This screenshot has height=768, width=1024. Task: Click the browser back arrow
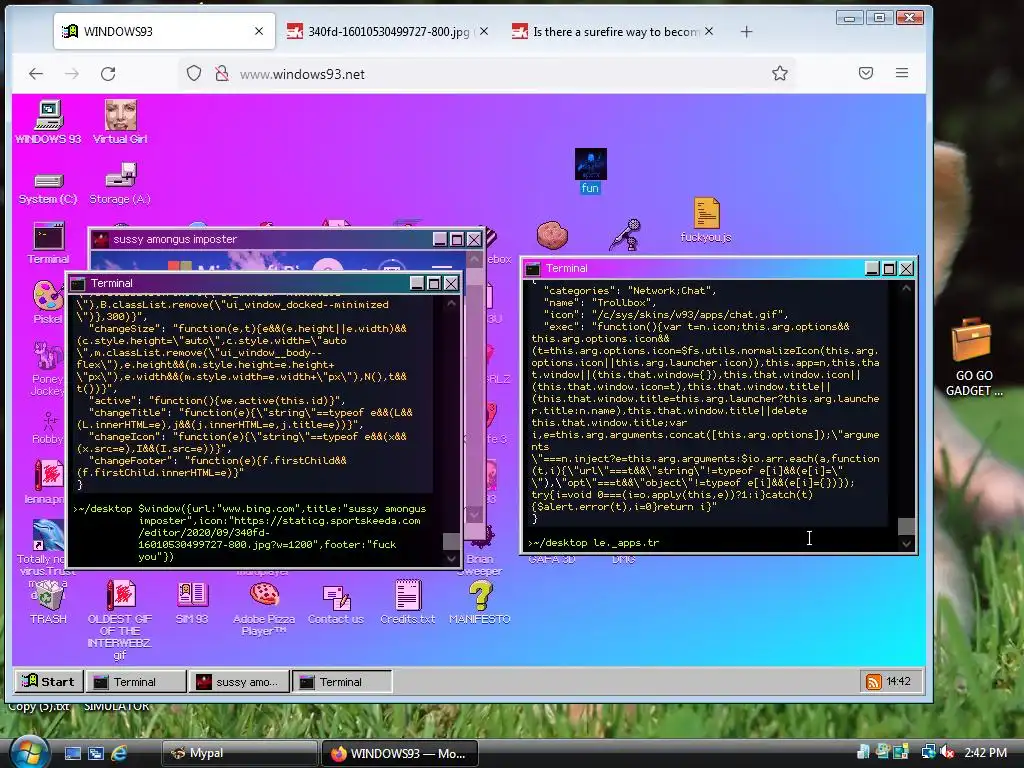click(36, 74)
